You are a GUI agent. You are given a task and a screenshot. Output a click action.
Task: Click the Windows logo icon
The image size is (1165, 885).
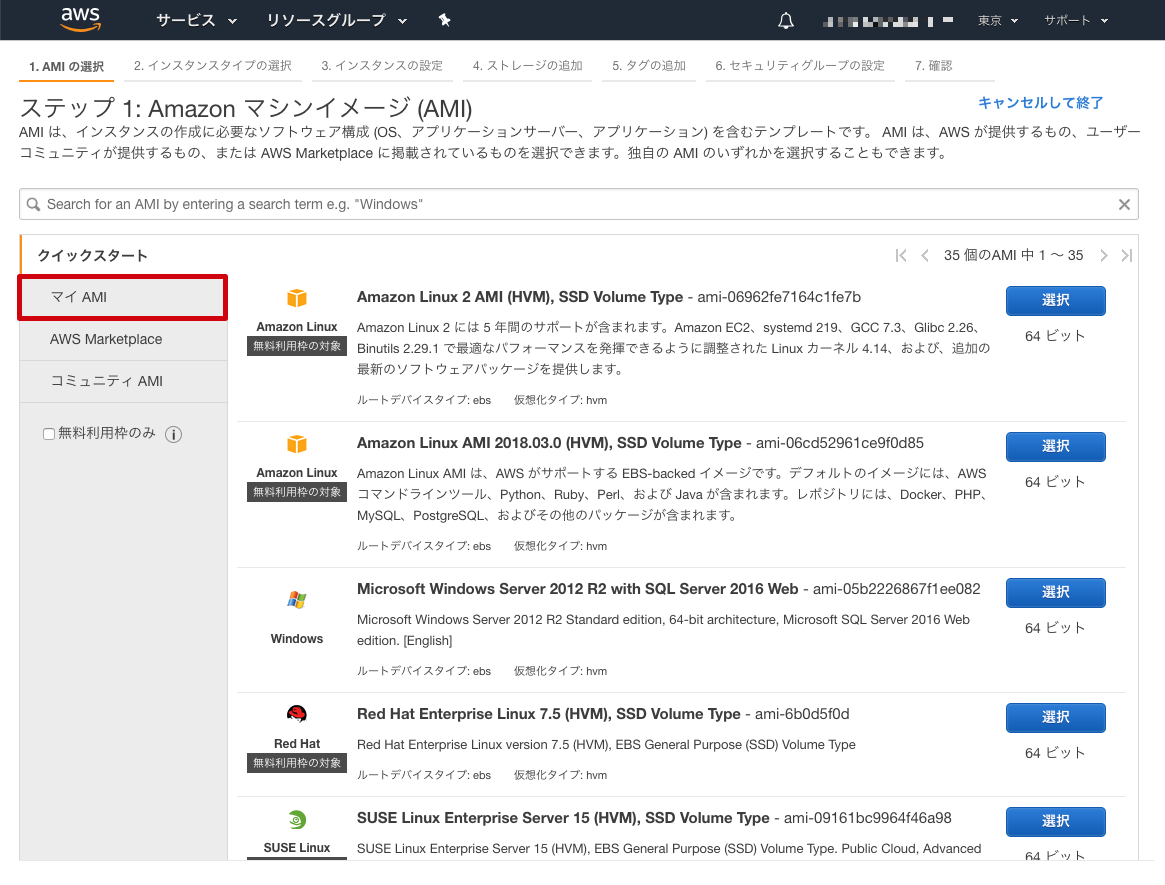(296, 600)
